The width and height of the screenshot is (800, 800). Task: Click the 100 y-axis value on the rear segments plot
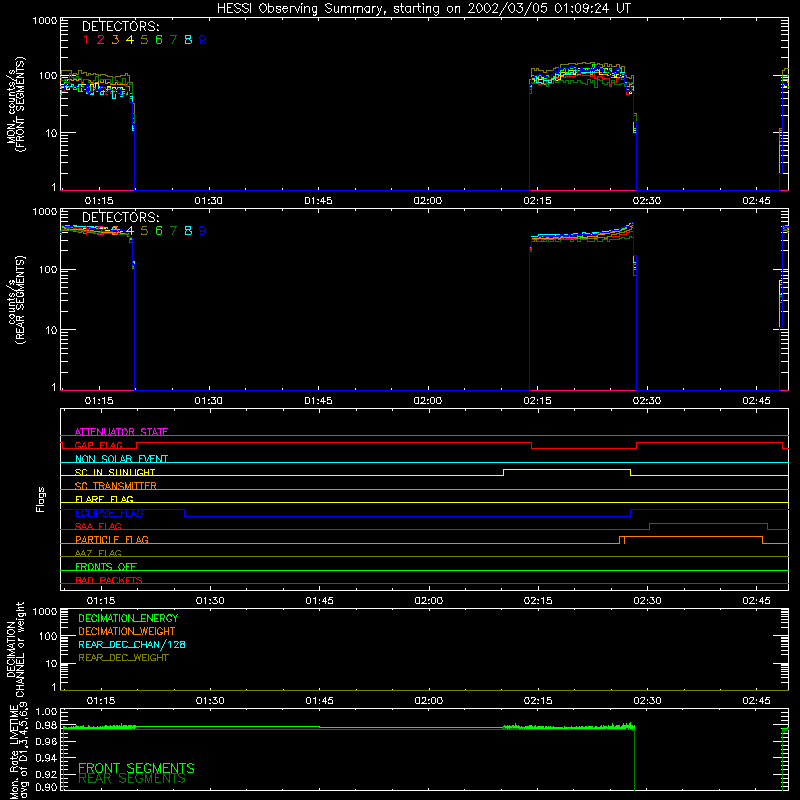[x=48, y=269]
